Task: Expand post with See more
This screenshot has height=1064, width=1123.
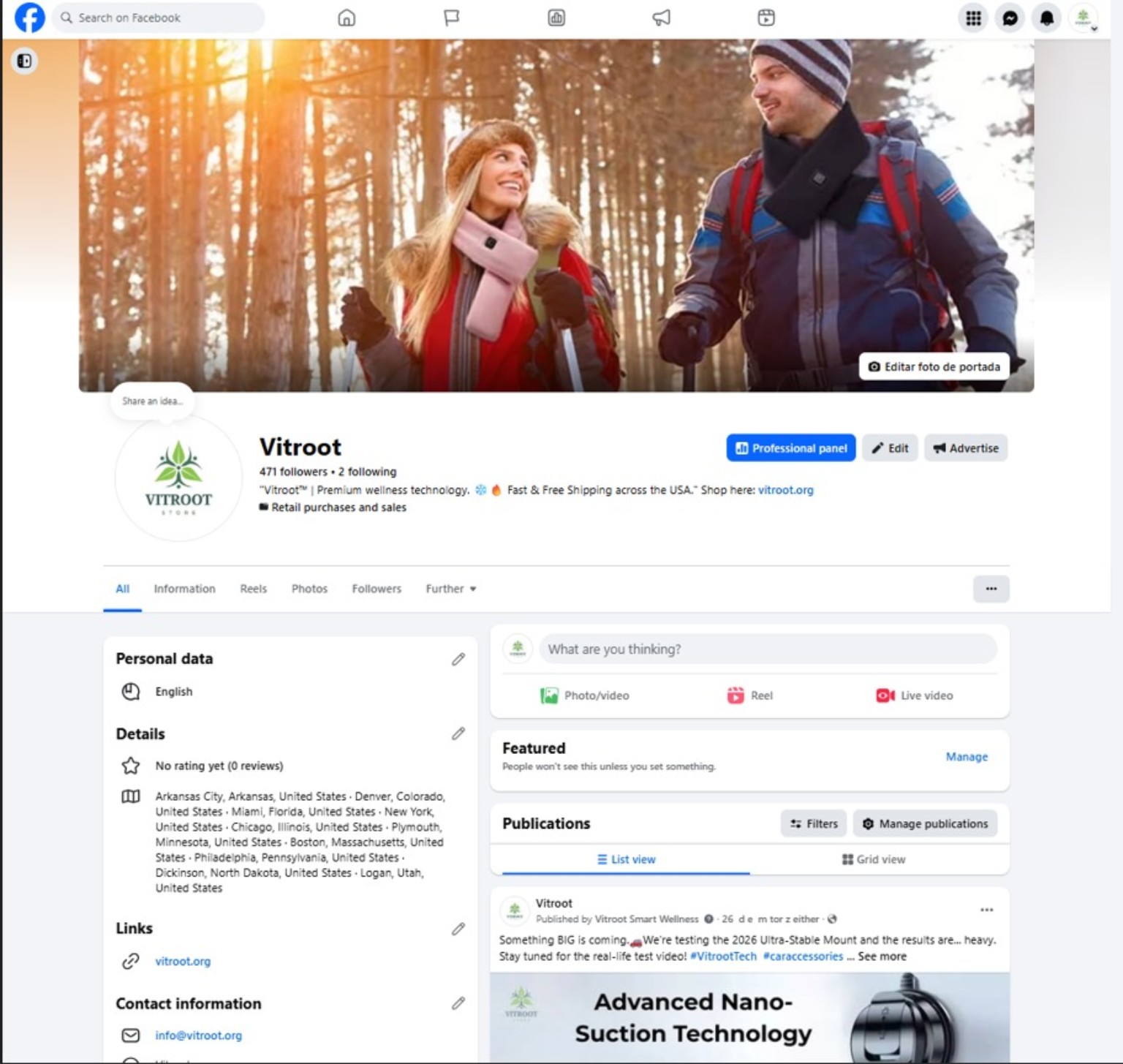Action: [x=882, y=957]
